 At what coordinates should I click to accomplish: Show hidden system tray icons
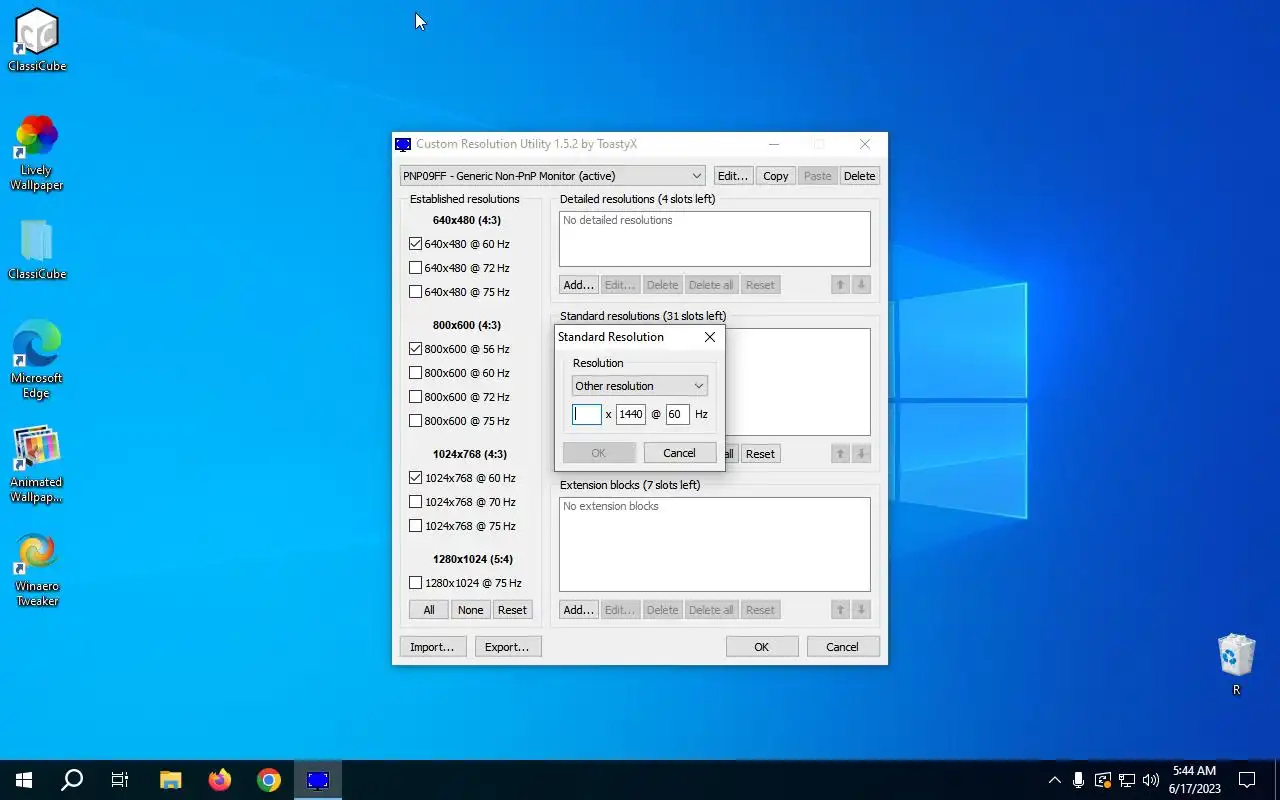(x=1054, y=780)
